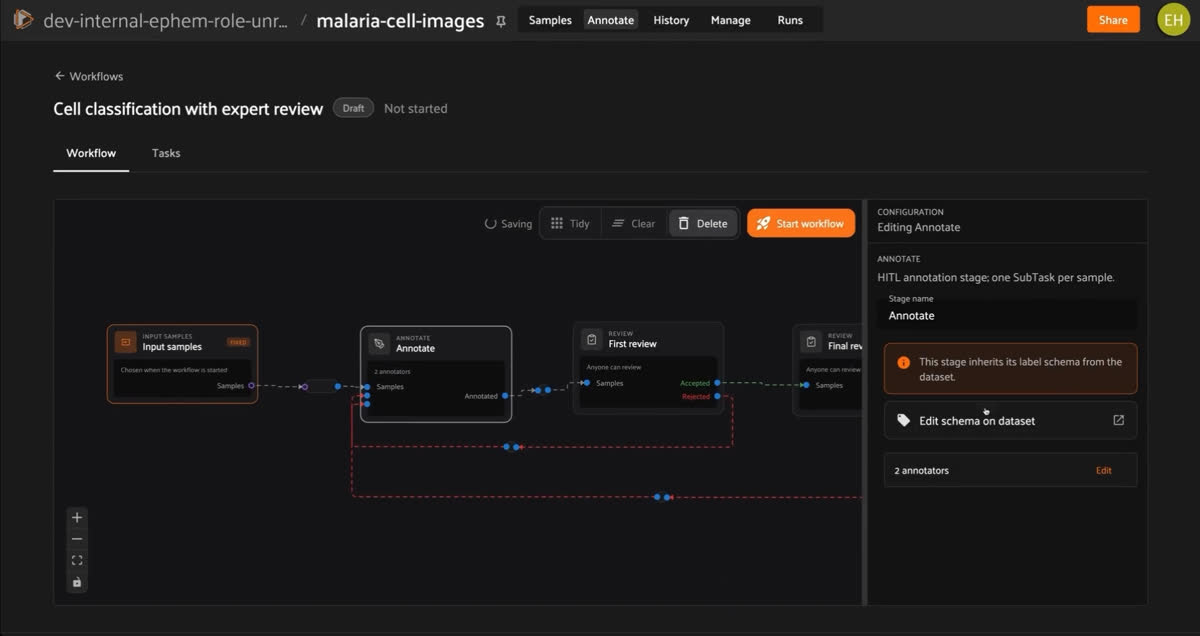Click the app logo icon at top left
This screenshot has width=1200, height=636.
click(x=23, y=20)
